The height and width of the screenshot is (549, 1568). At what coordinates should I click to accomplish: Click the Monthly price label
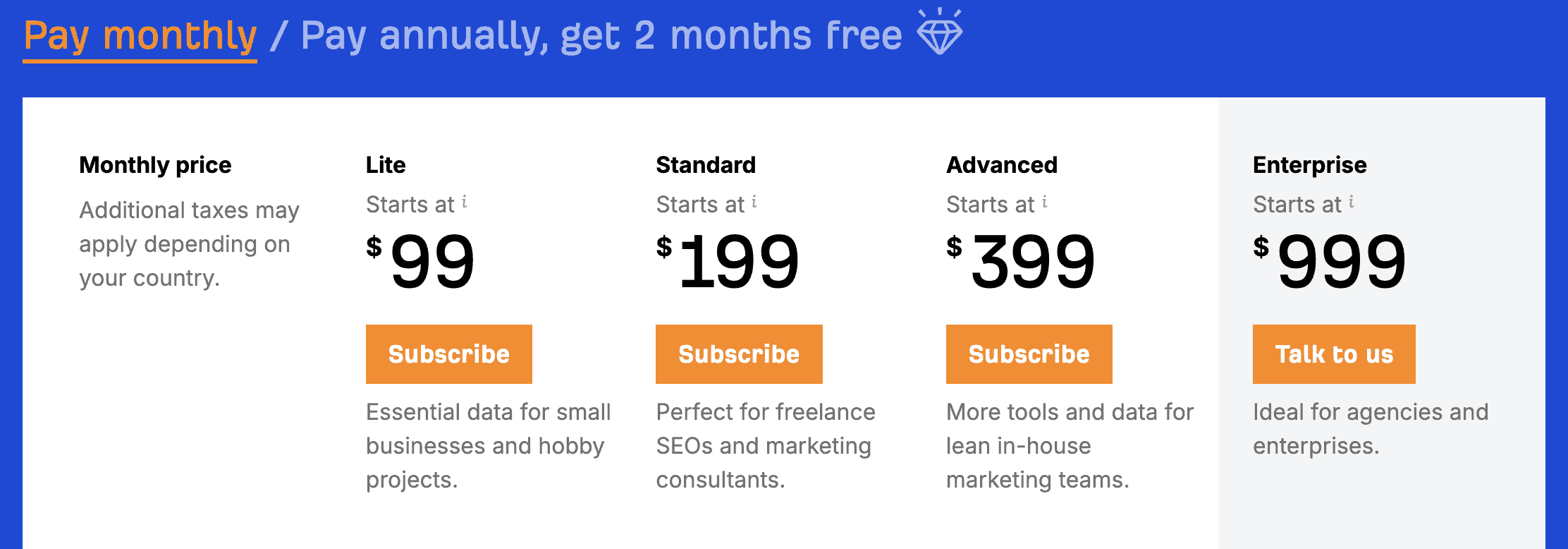(x=155, y=165)
